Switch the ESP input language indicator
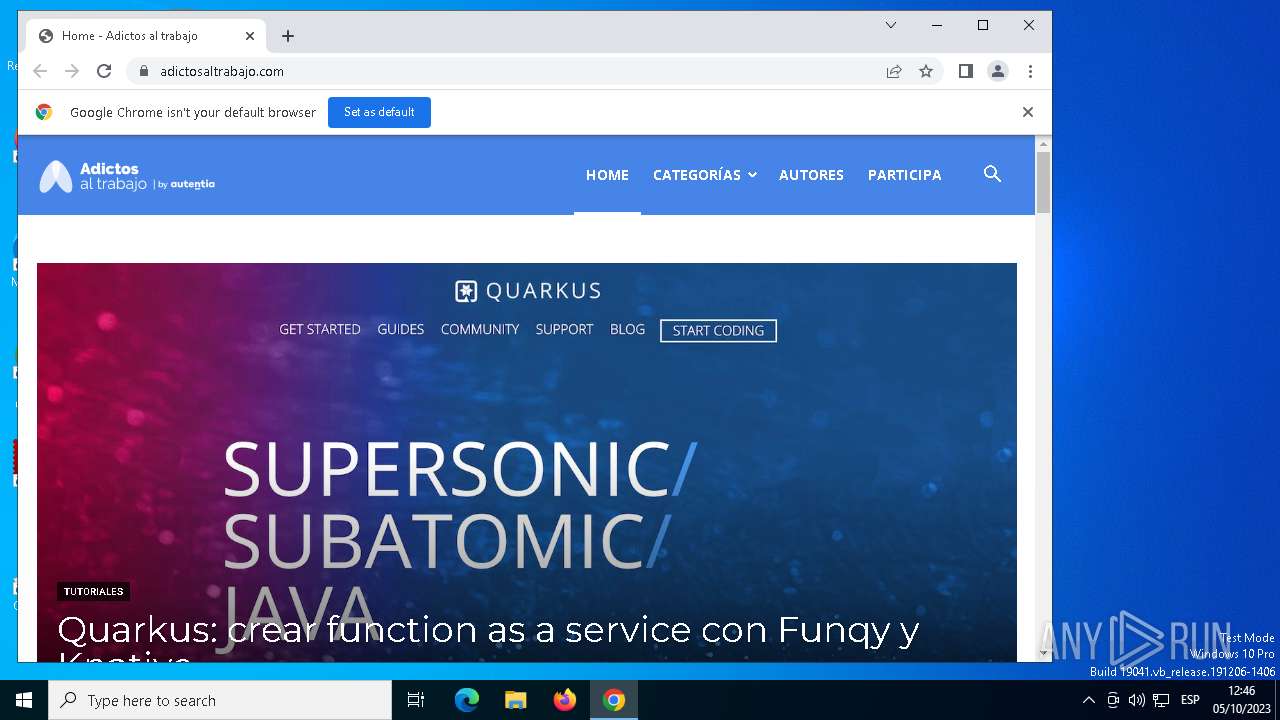Viewport: 1280px width, 720px height. click(1190, 700)
